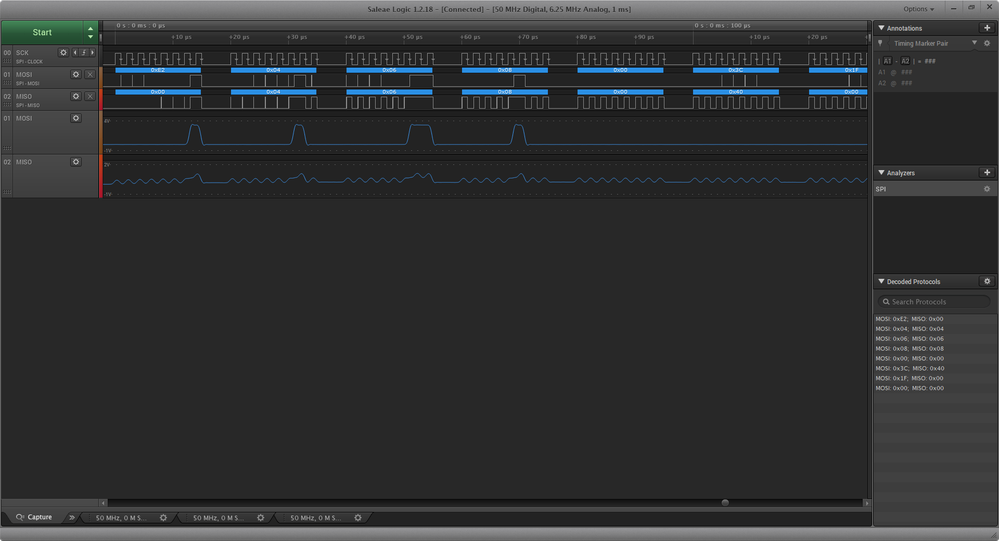Jump to next edge on SCK channel
The width and height of the screenshot is (999, 541).
[92, 53]
